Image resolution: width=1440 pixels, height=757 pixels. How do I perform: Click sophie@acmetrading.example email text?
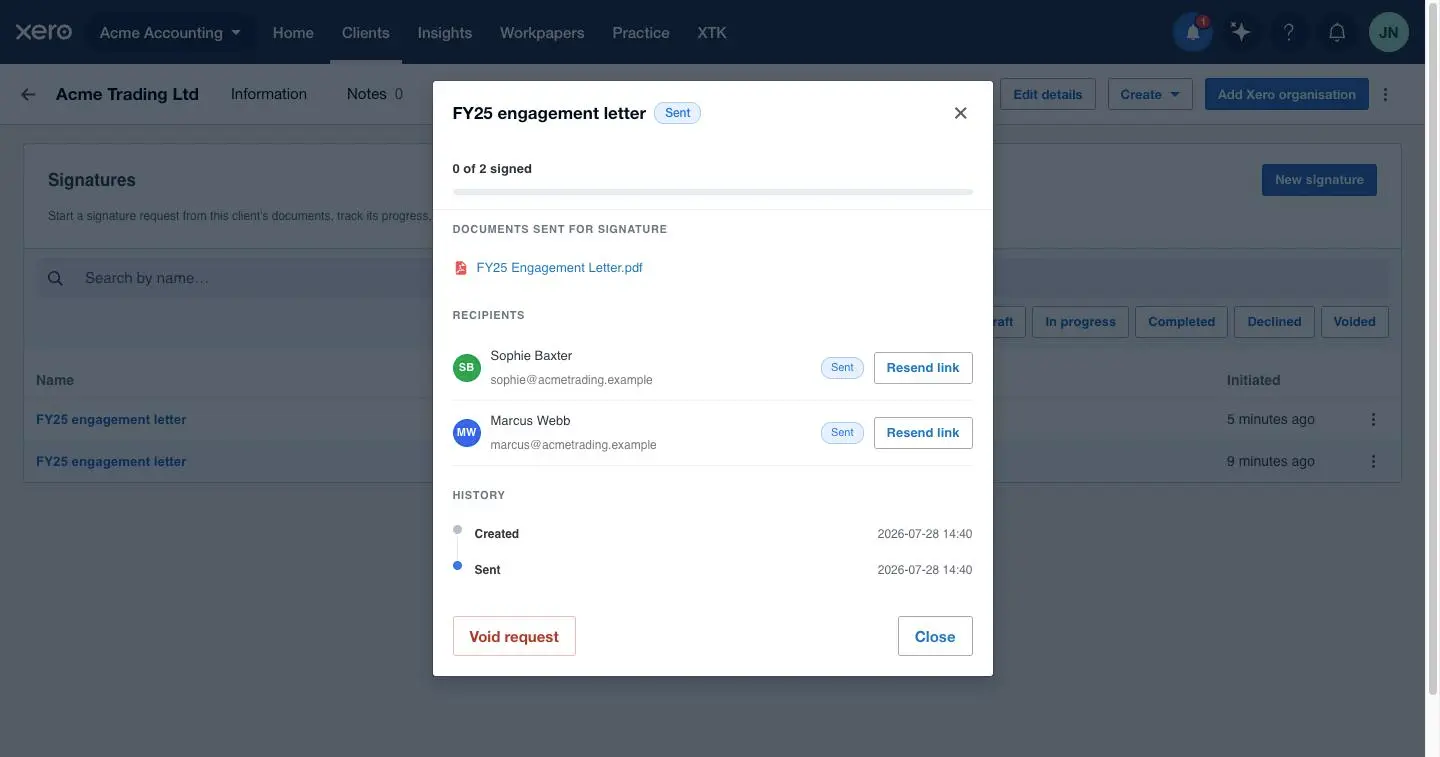coord(571,380)
